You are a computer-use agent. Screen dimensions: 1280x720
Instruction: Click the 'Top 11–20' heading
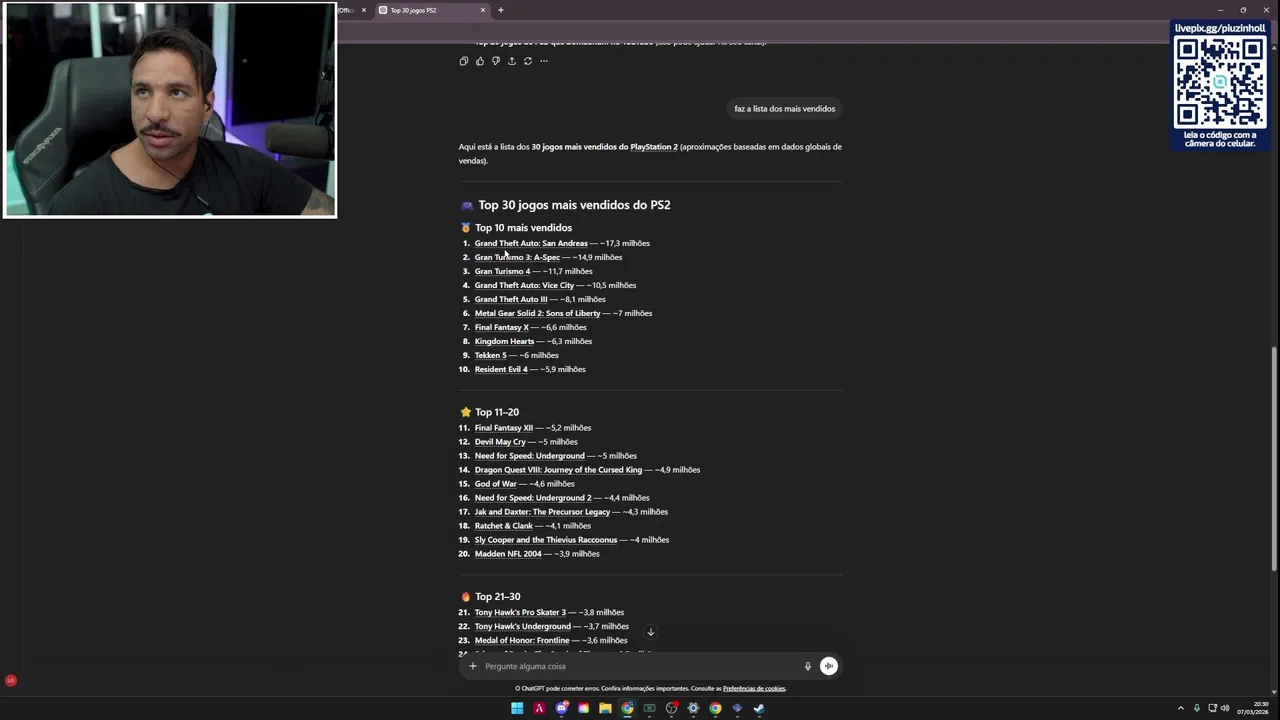[497, 412]
